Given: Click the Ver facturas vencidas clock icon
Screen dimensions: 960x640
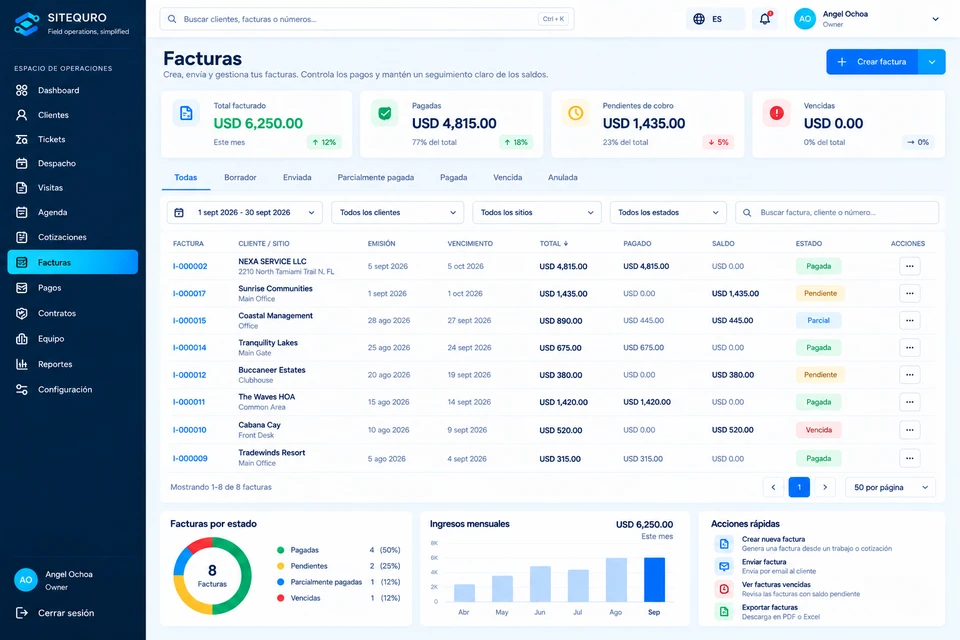Looking at the screenshot, I should pos(724,589).
